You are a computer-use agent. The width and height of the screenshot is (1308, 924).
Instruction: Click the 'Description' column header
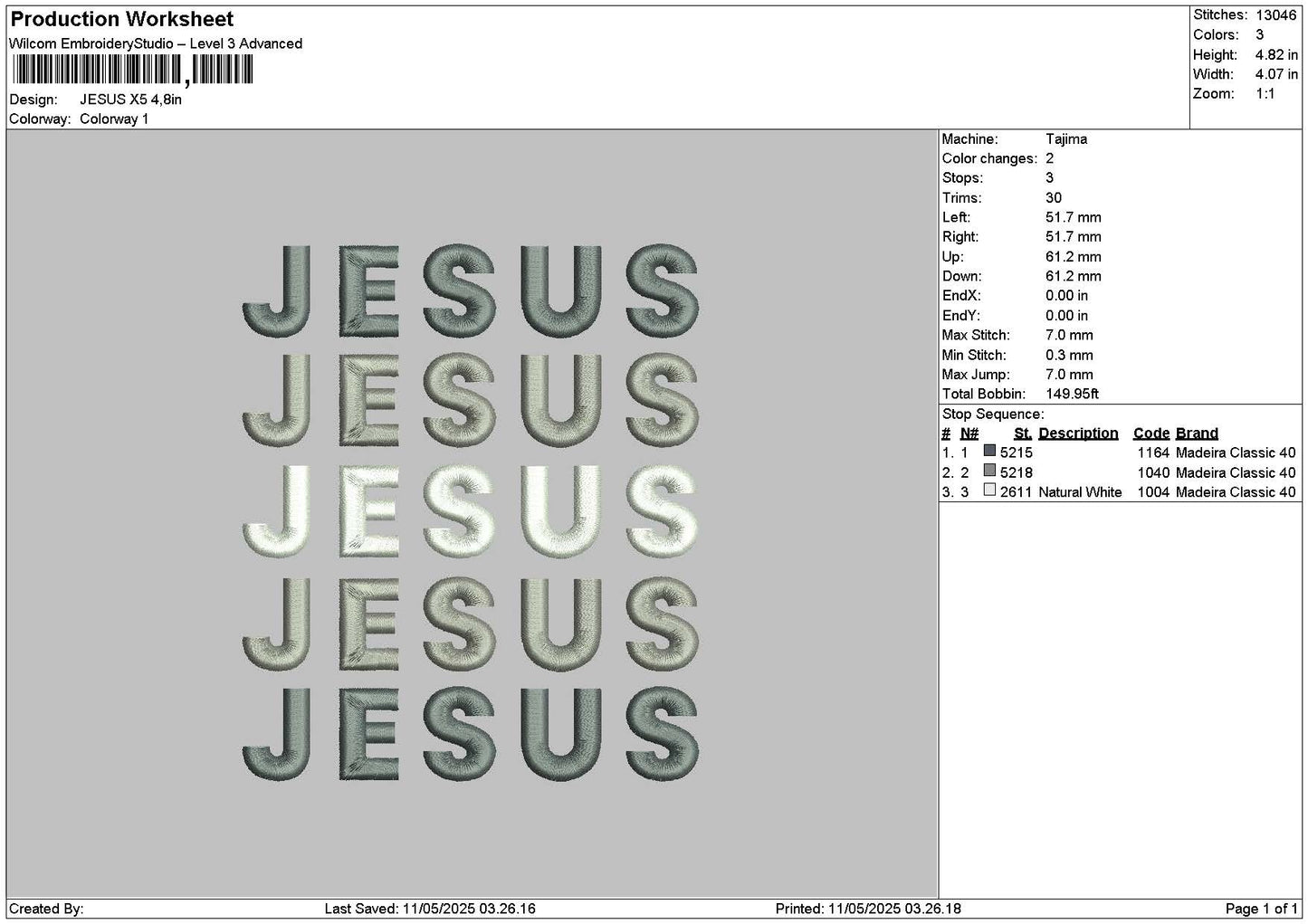(1078, 433)
